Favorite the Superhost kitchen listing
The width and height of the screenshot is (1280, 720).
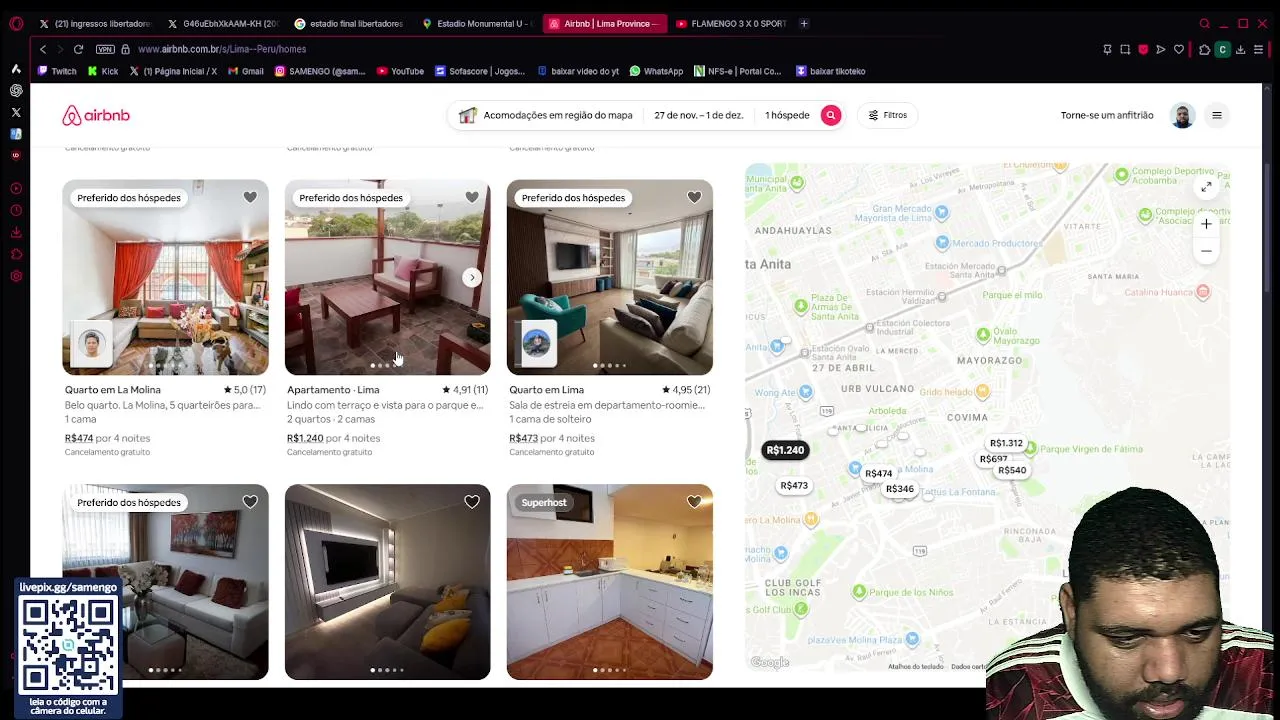click(694, 502)
